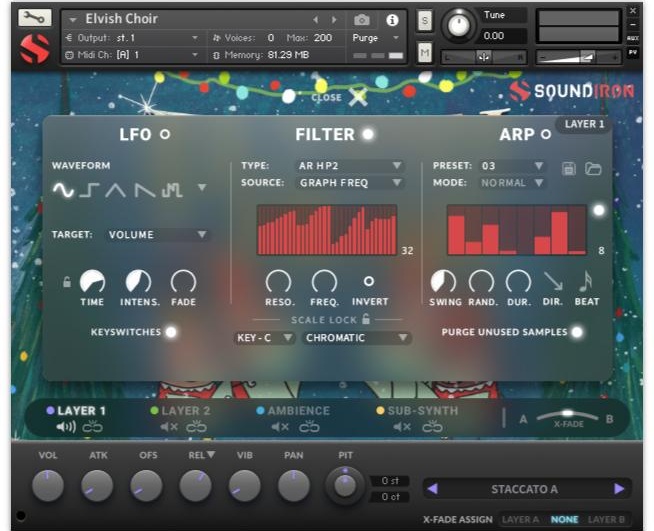The image size is (654, 531).
Task: Click the Layer A X-Fade assign button
Action: tap(518, 520)
